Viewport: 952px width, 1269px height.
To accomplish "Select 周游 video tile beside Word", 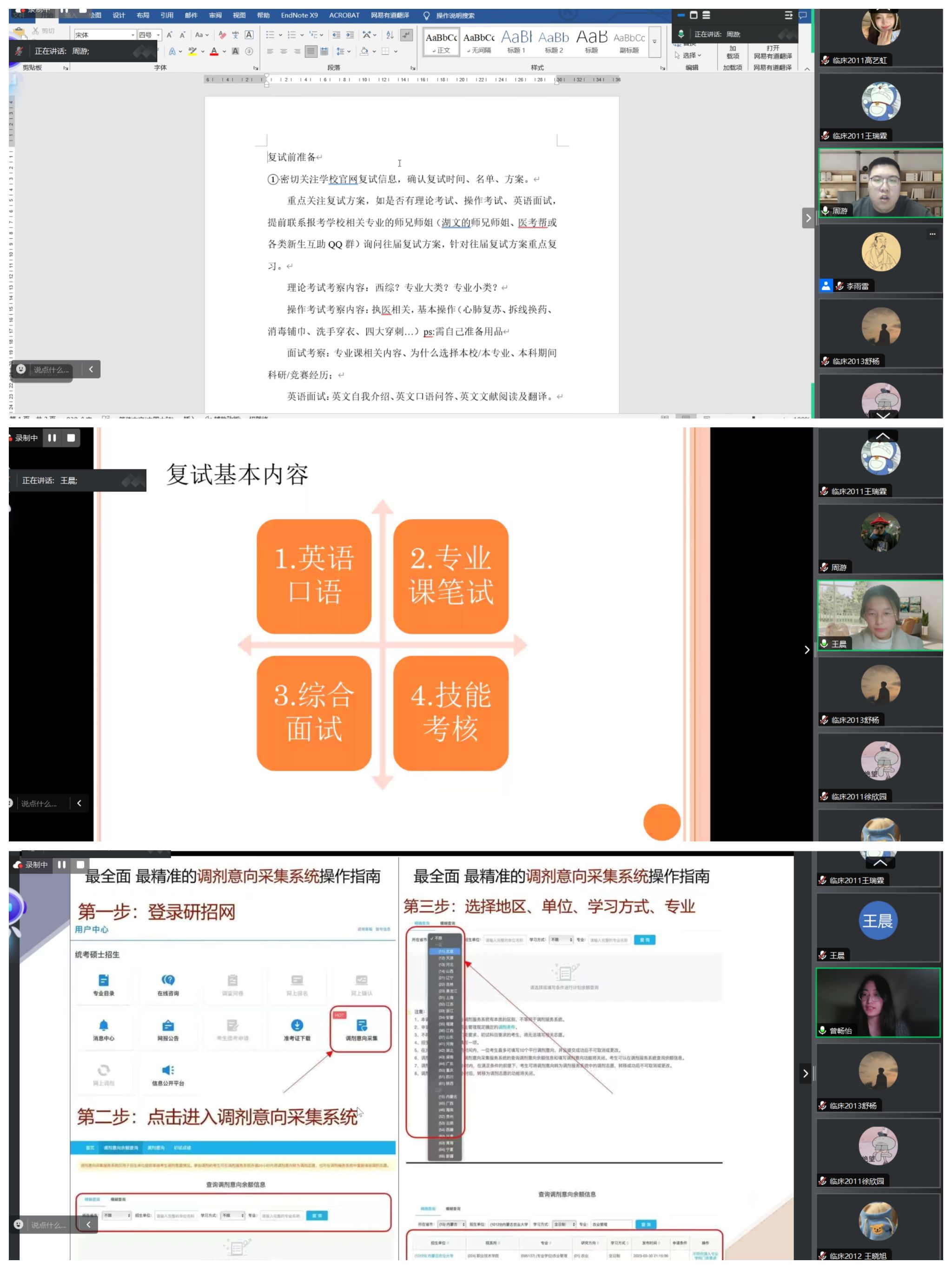I will (881, 183).
